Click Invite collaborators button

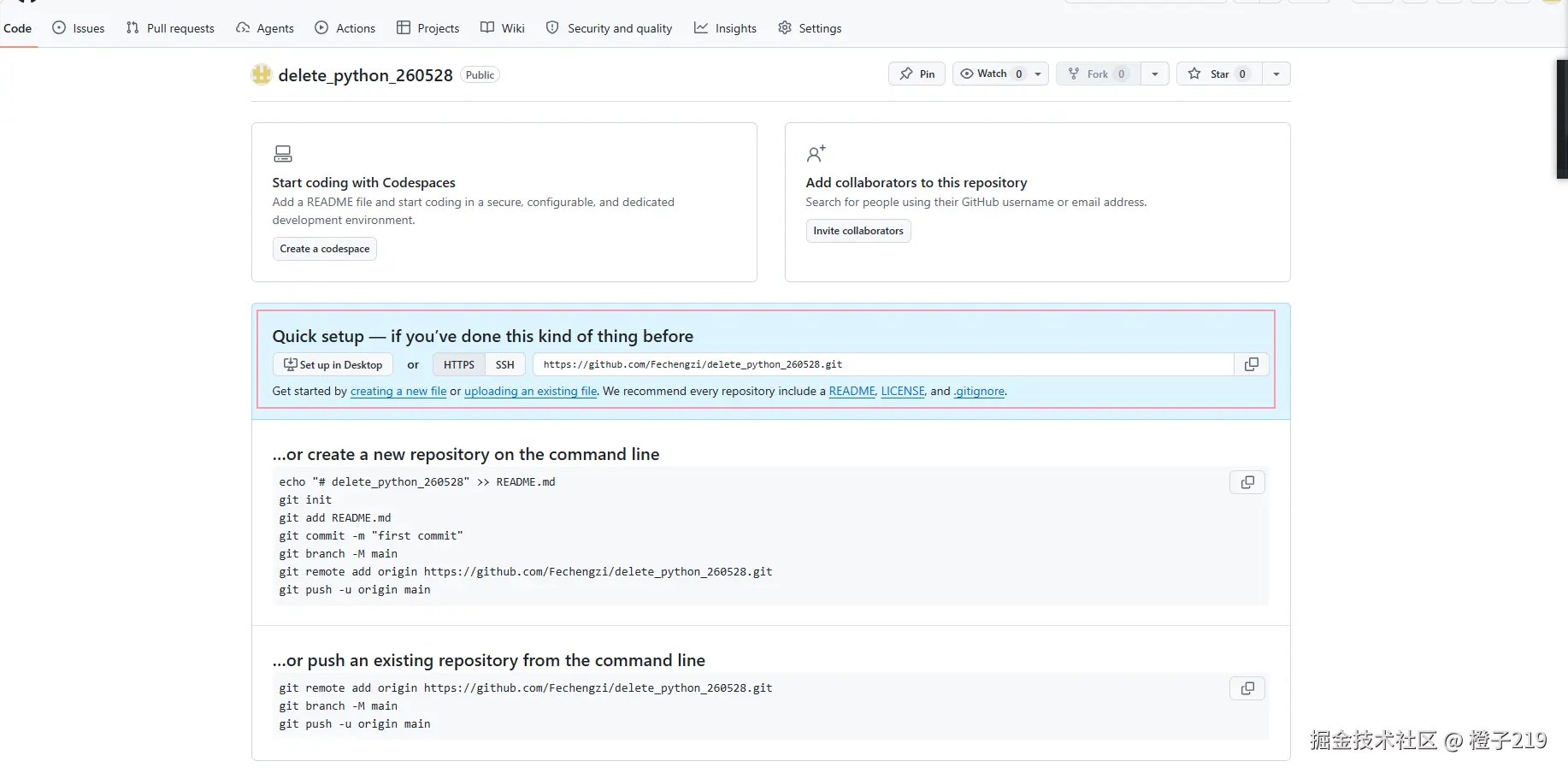coord(858,231)
